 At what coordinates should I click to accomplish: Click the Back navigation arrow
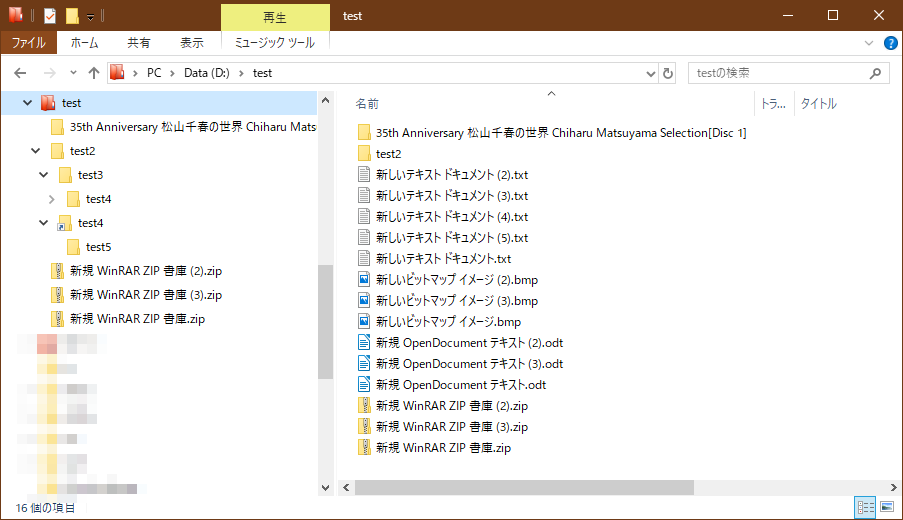tap(21, 73)
